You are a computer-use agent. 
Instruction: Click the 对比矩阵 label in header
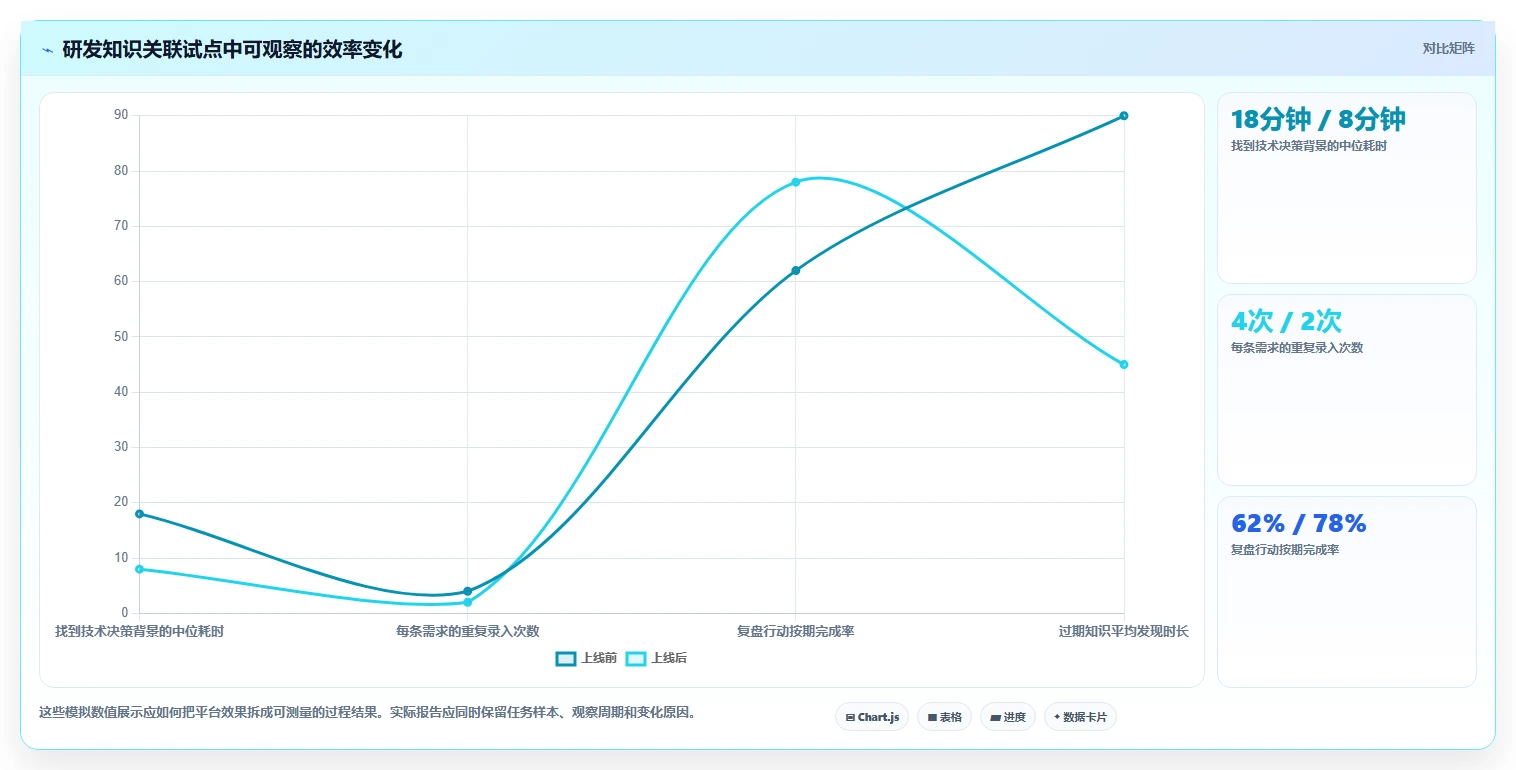[1448, 48]
